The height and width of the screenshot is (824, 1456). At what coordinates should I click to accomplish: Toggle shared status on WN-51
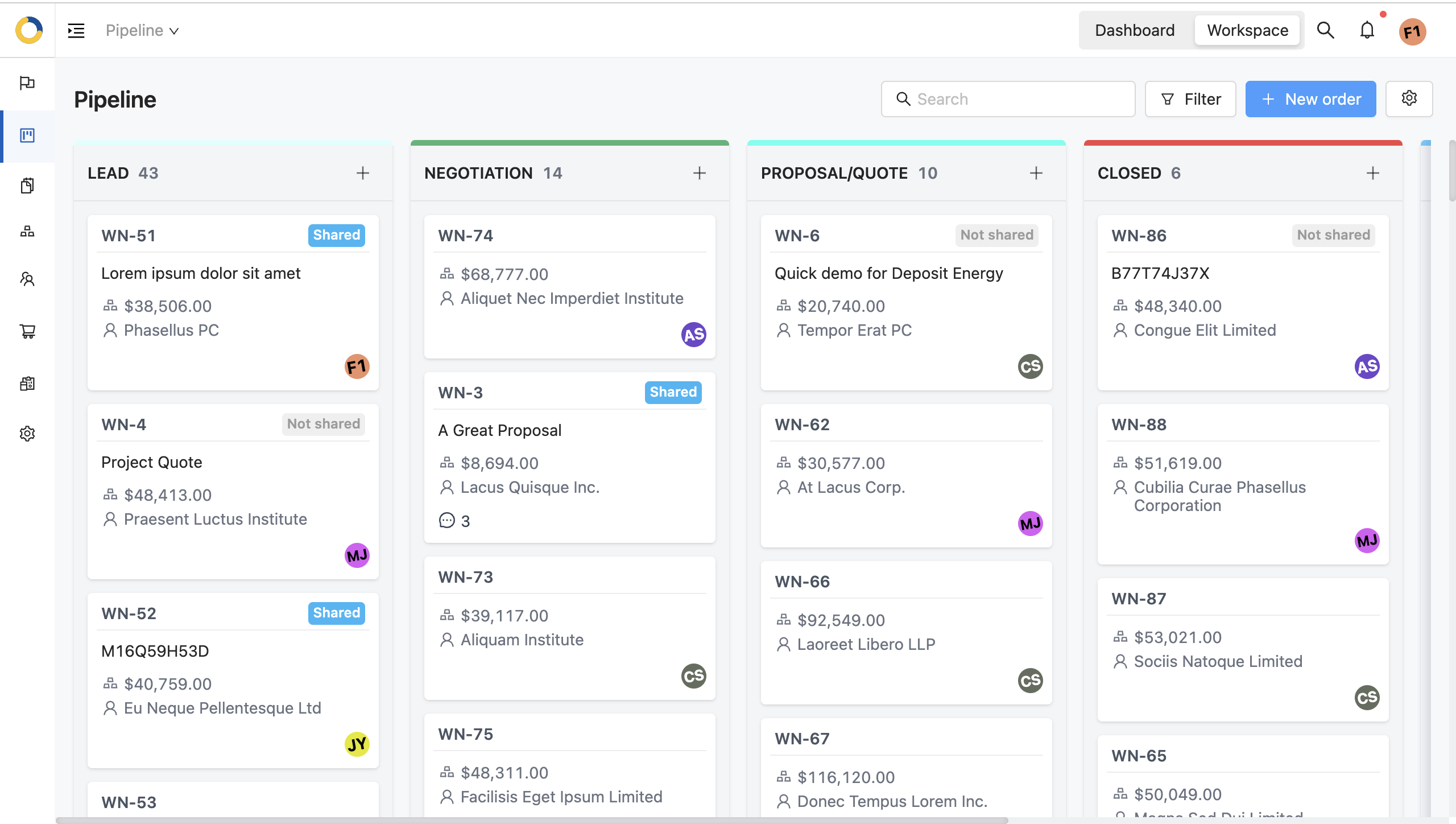tap(337, 235)
